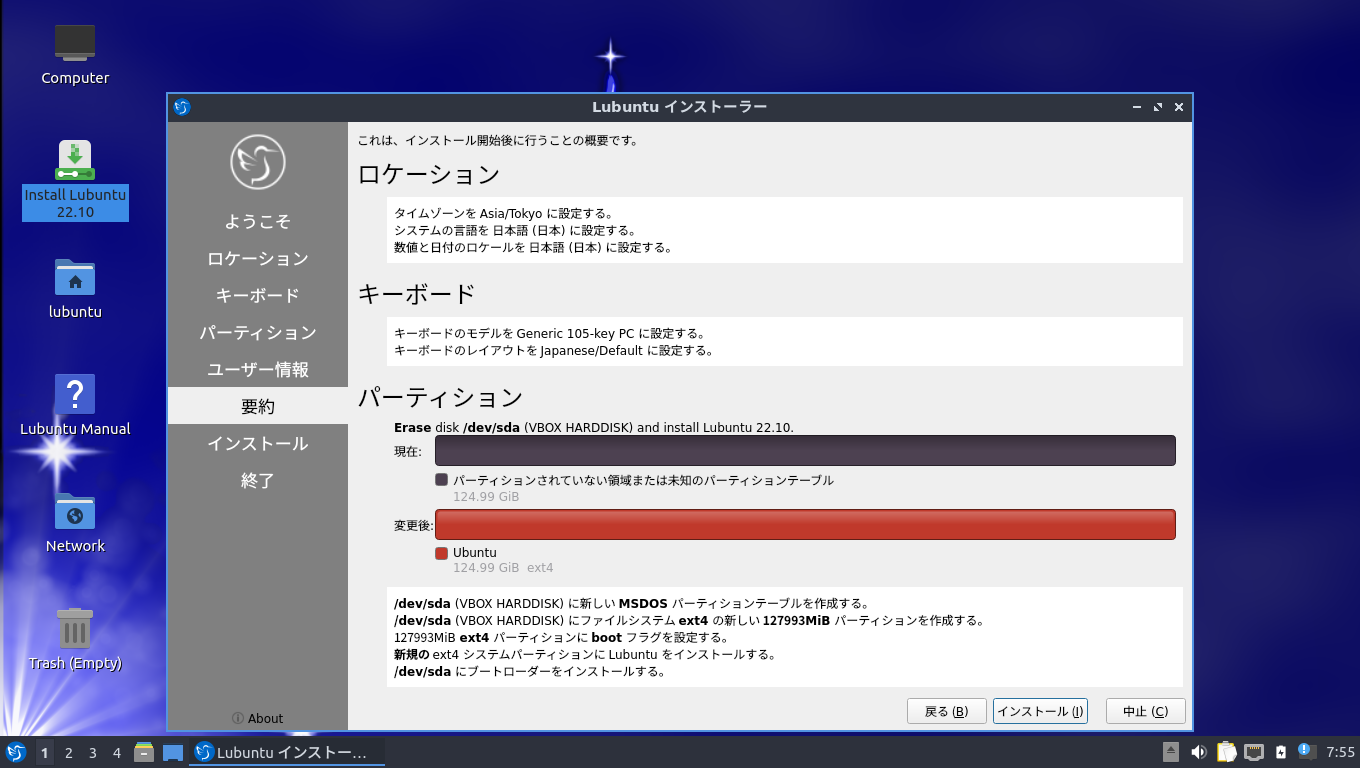Click the wired network tray icon

tap(1253, 752)
